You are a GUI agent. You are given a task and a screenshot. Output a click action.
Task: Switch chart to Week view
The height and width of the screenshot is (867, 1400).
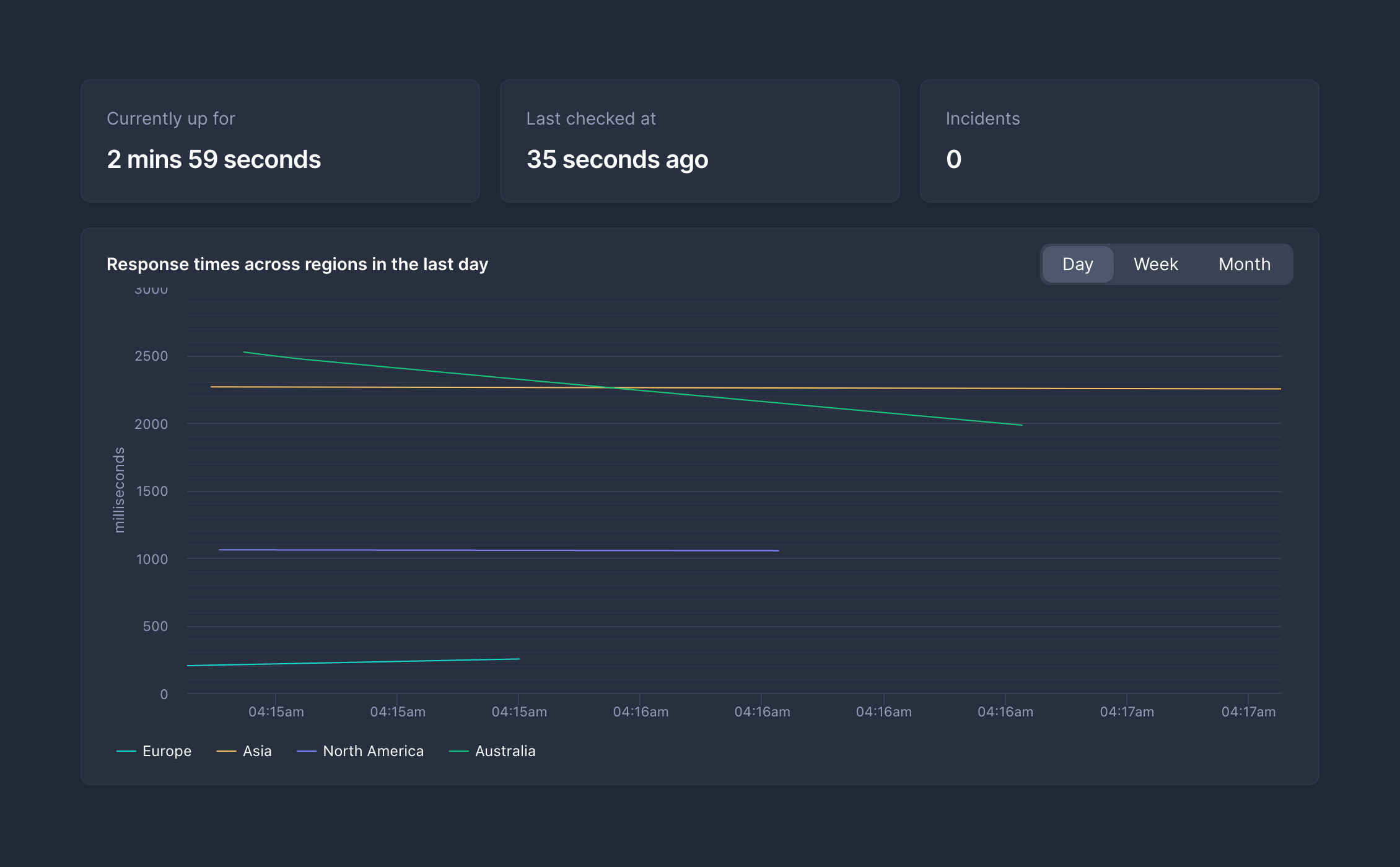pos(1155,264)
